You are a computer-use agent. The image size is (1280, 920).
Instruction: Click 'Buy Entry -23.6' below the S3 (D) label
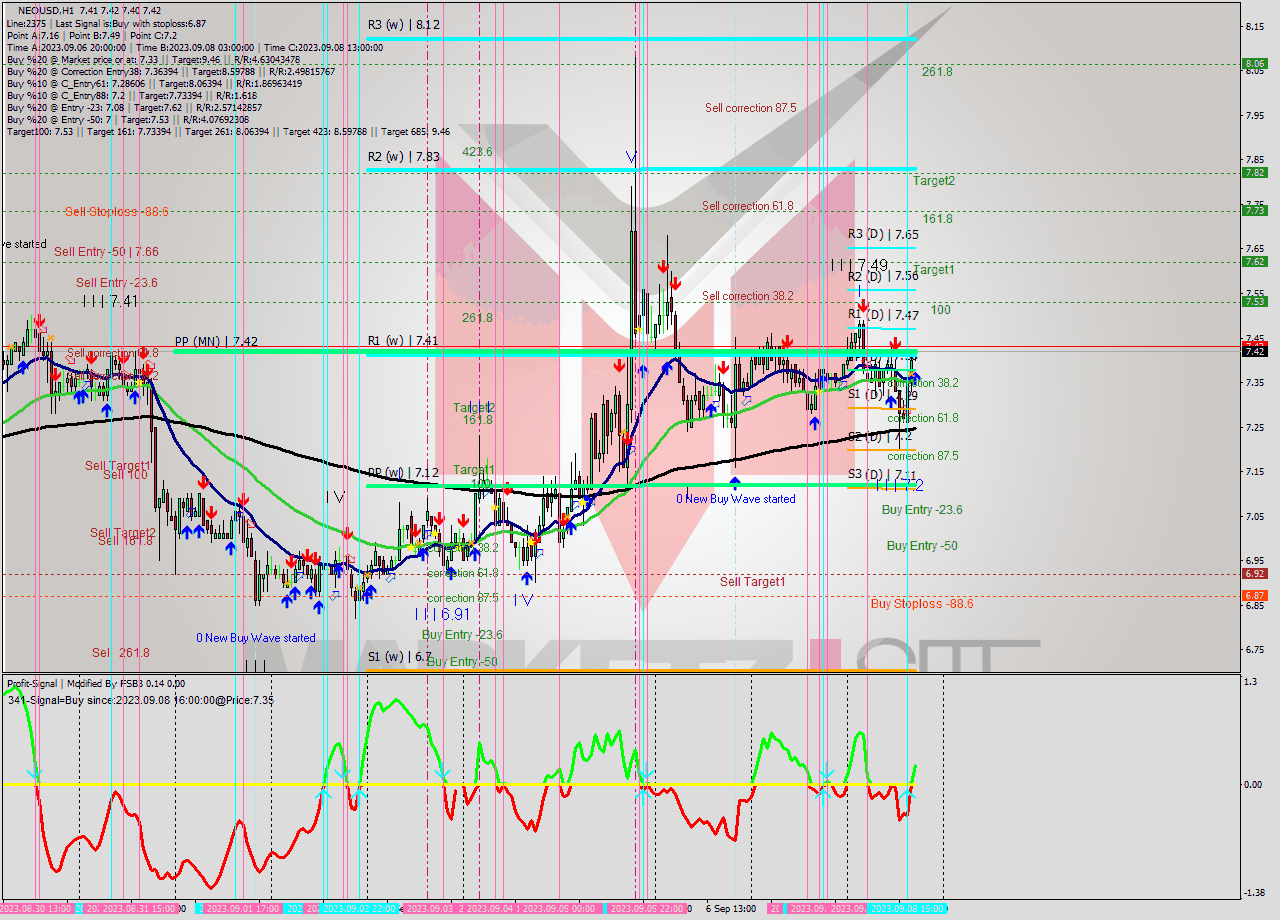click(922, 510)
